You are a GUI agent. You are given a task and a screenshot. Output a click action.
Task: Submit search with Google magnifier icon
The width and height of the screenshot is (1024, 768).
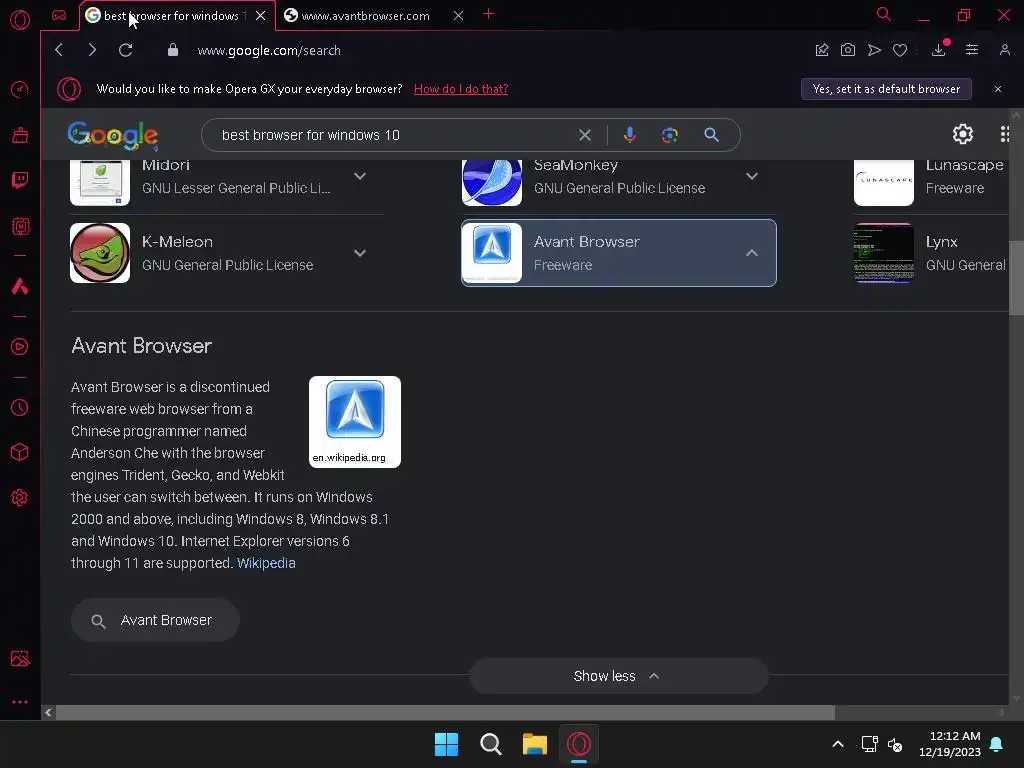tap(711, 135)
